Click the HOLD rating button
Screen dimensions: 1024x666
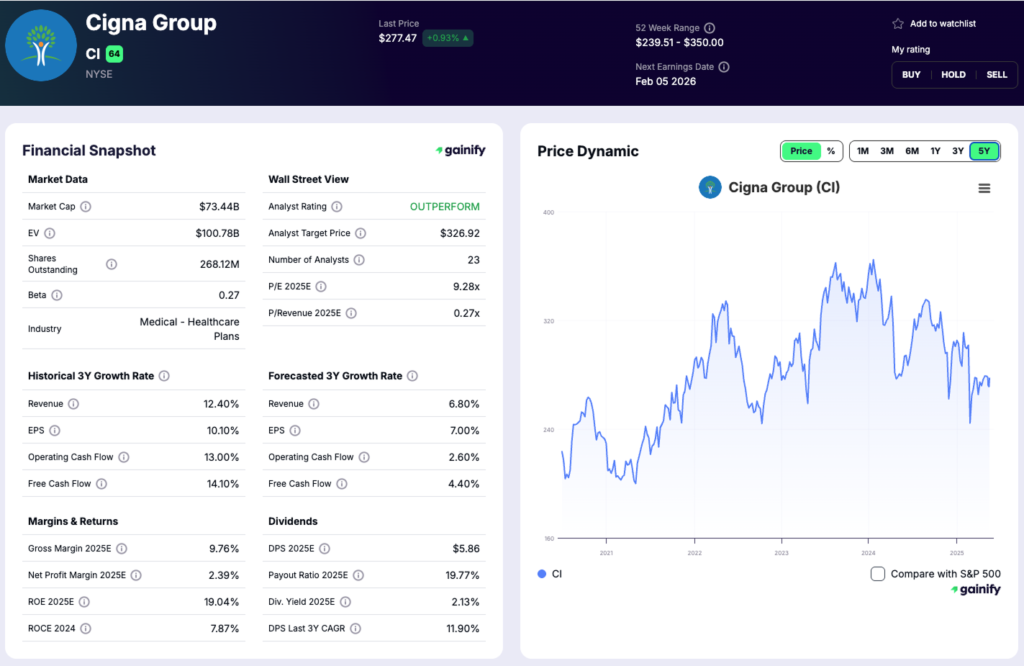pyautogui.click(x=953, y=74)
